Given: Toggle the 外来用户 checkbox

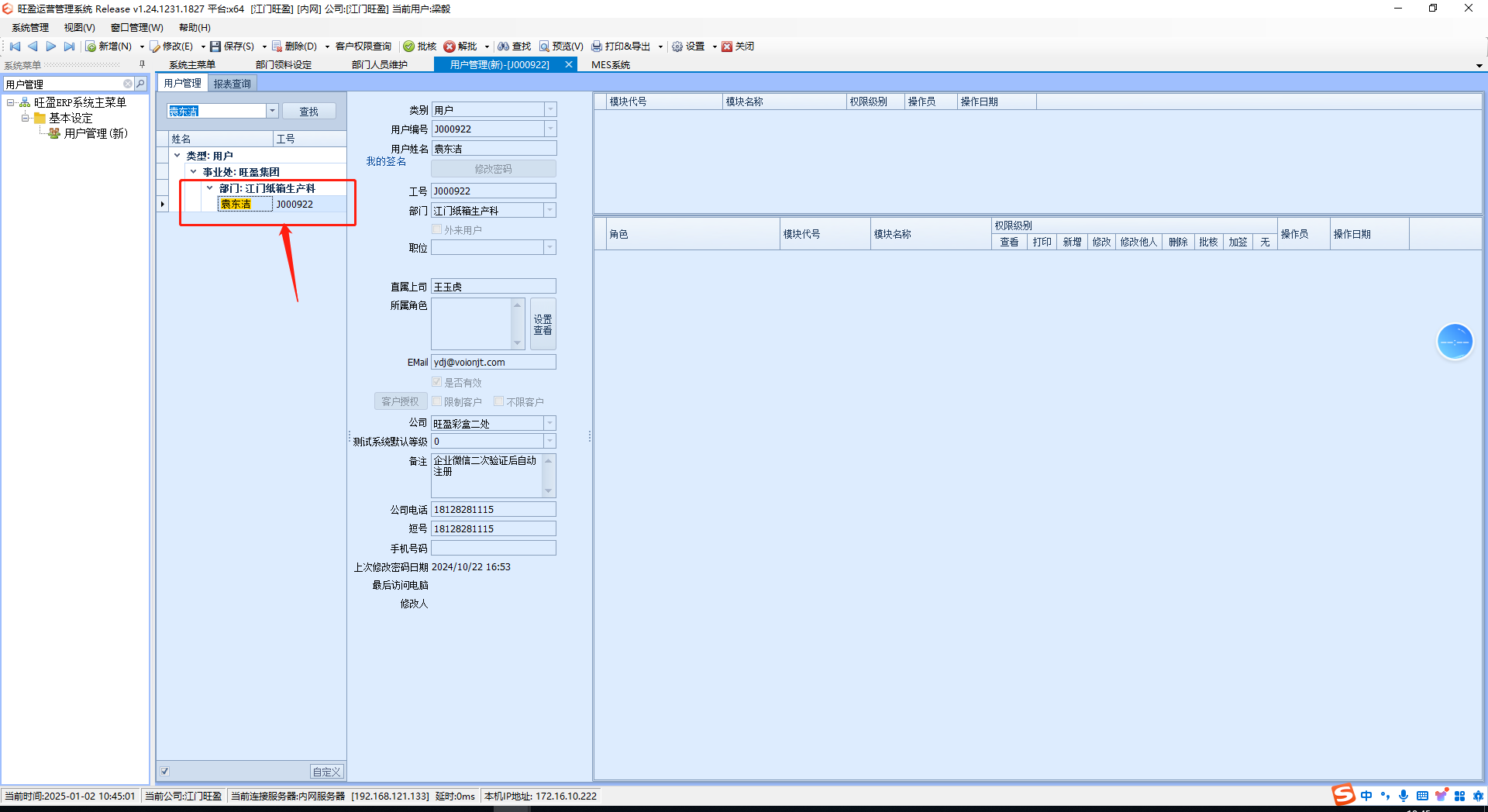Looking at the screenshot, I should 437,229.
